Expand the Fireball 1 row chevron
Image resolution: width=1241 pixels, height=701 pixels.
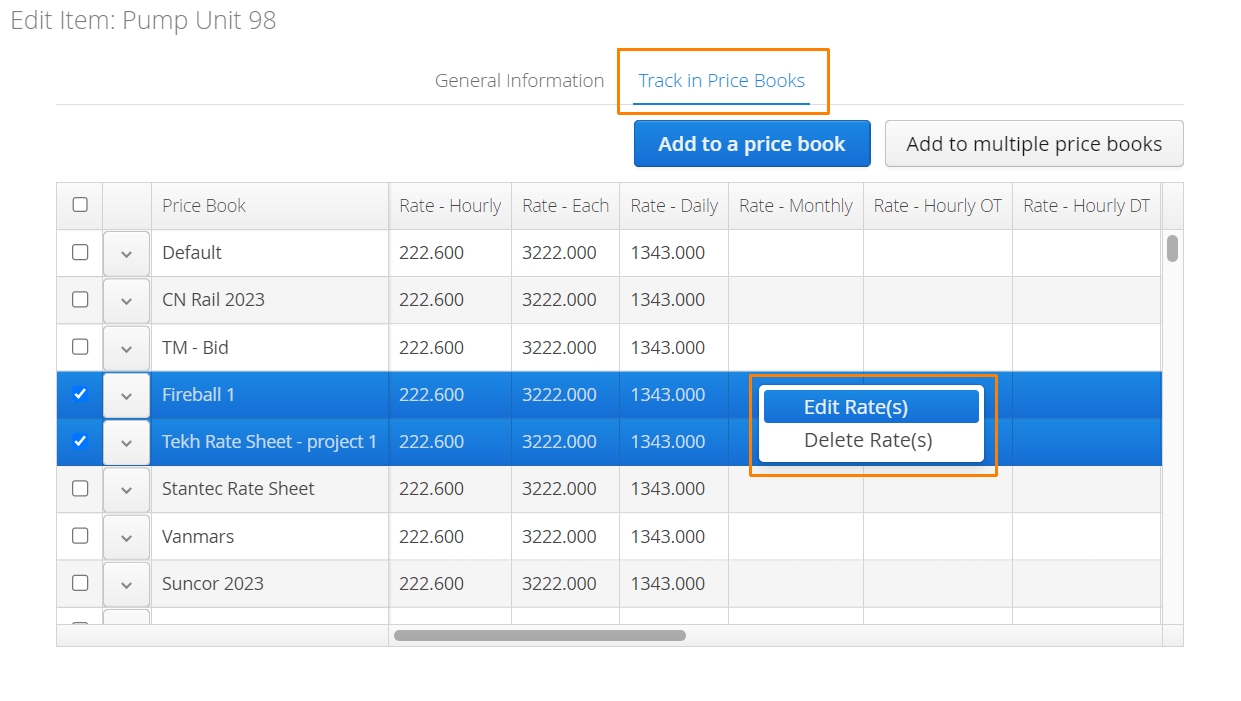tap(126, 396)
